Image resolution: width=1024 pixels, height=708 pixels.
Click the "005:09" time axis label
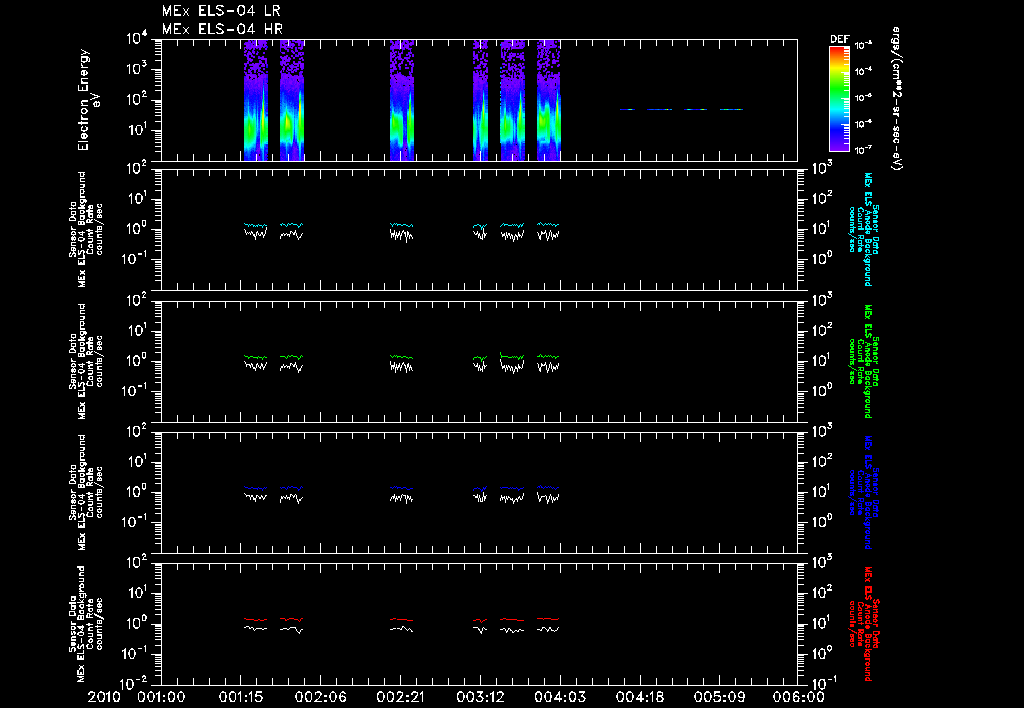point(719,697)
